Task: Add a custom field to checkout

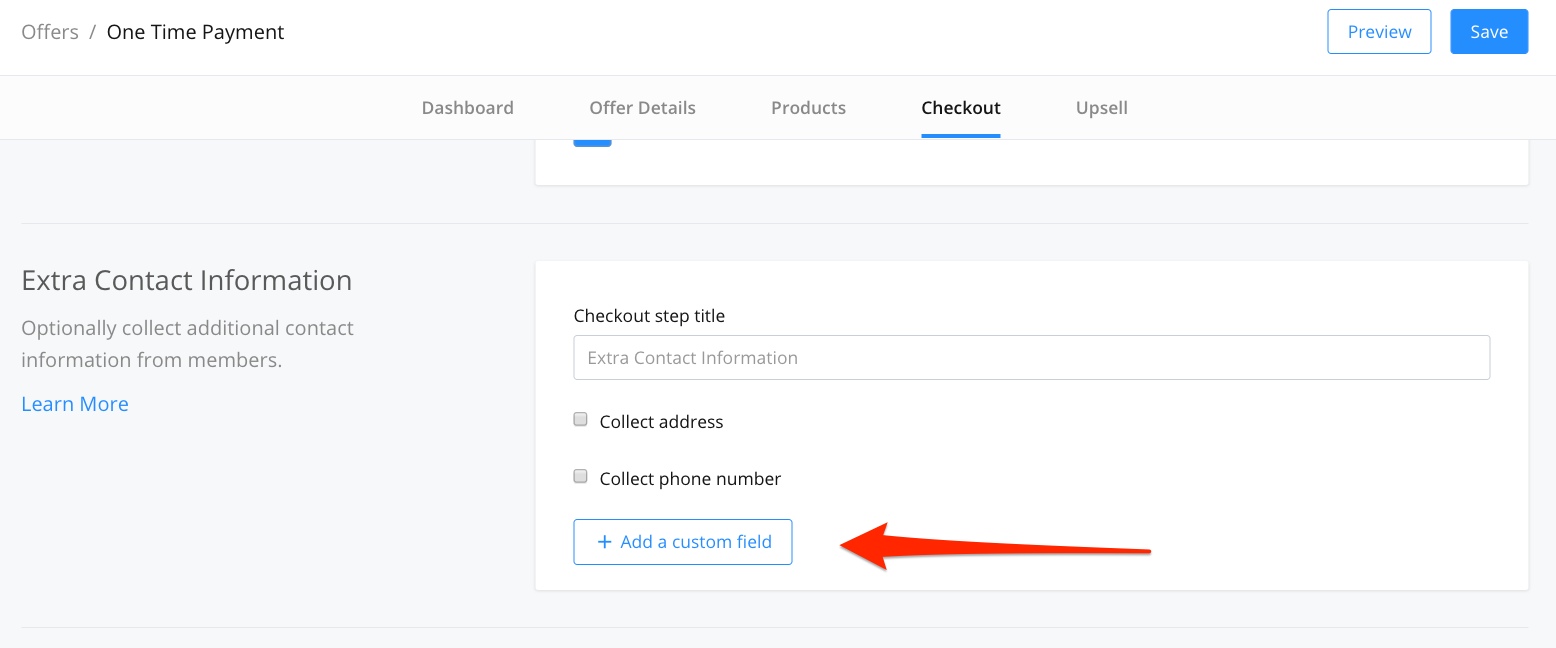Action: coord(683,542)
